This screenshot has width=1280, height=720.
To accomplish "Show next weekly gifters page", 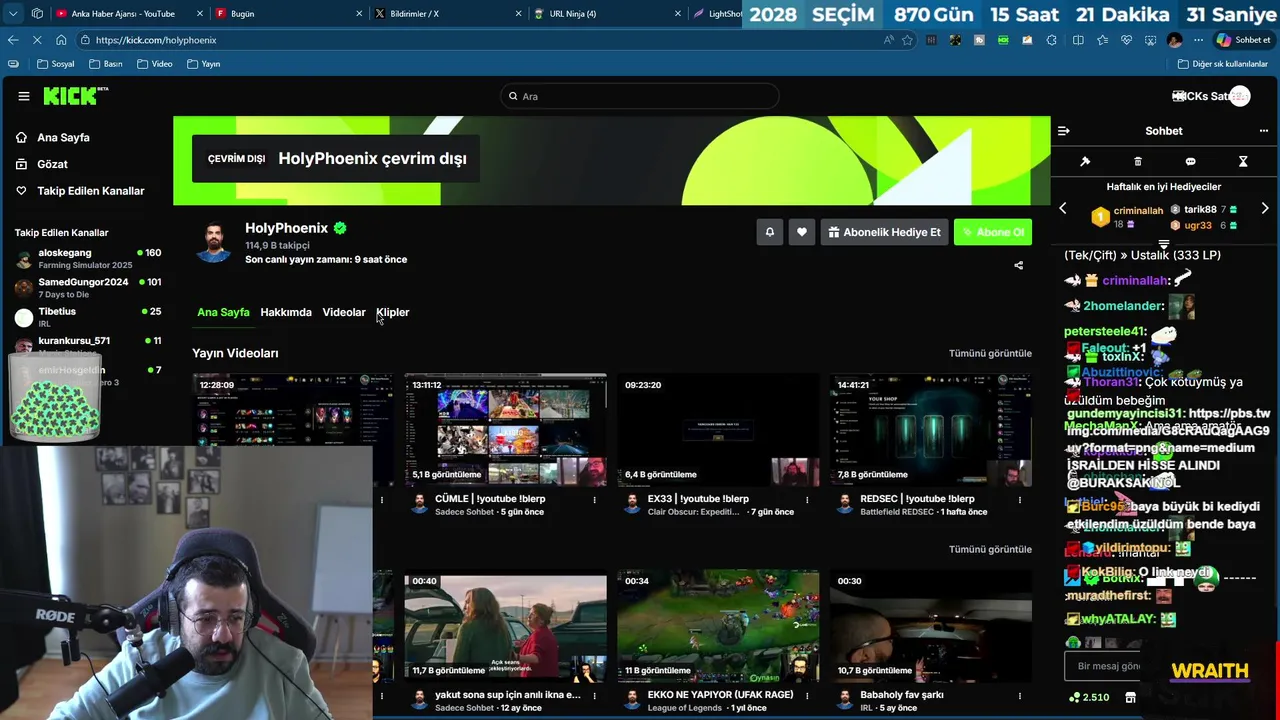I will pos(1265,209).
